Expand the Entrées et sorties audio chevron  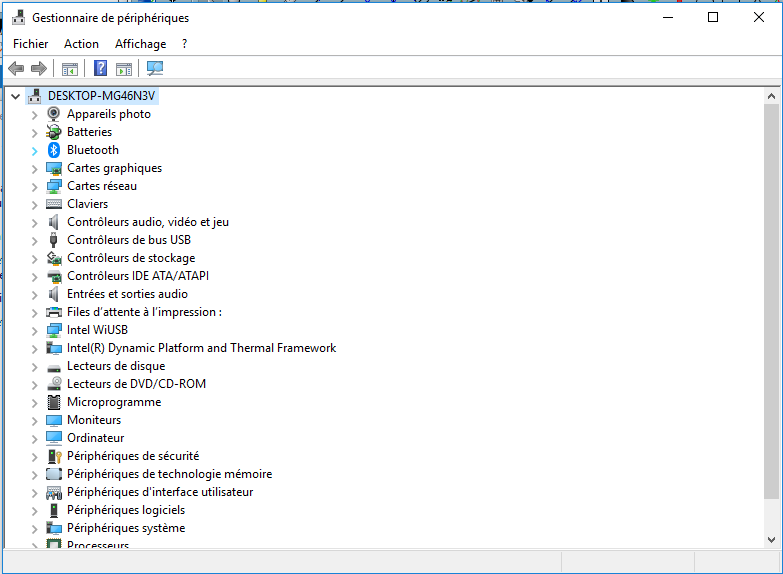click(x=34, y=295)
